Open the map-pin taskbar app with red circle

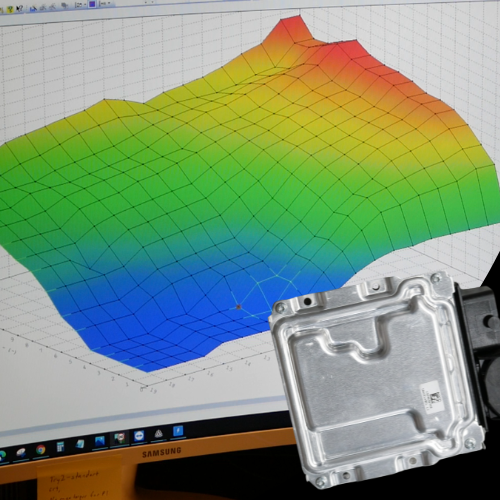120,438
